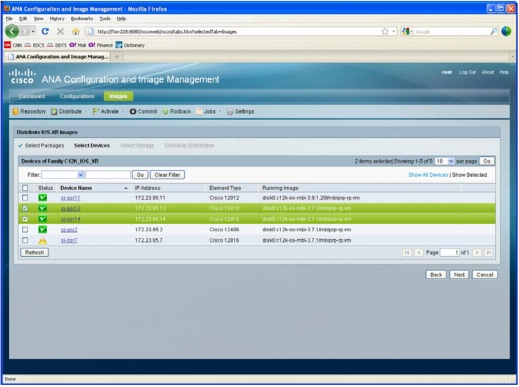Click in the filter text field
This screenshot has height=387, width=519.
pos(108,175)
